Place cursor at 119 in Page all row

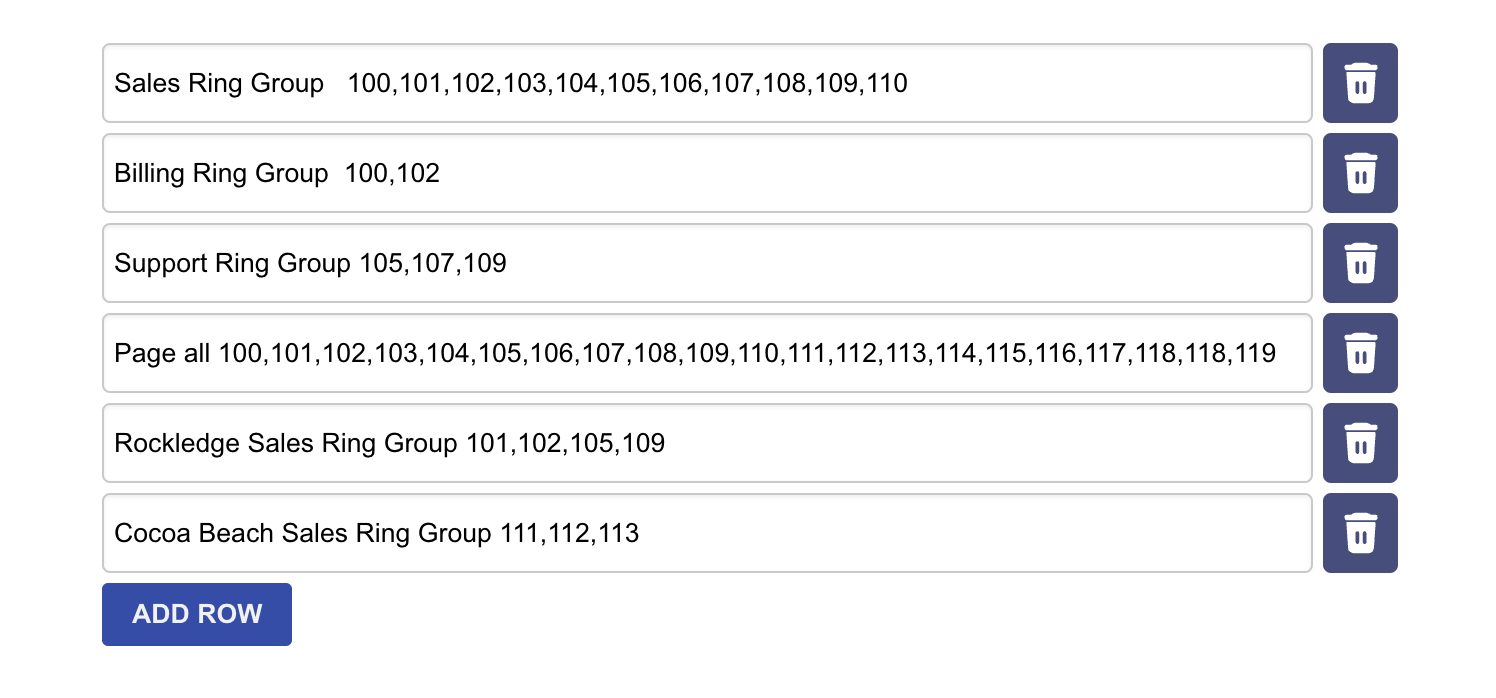[1255, 353]
